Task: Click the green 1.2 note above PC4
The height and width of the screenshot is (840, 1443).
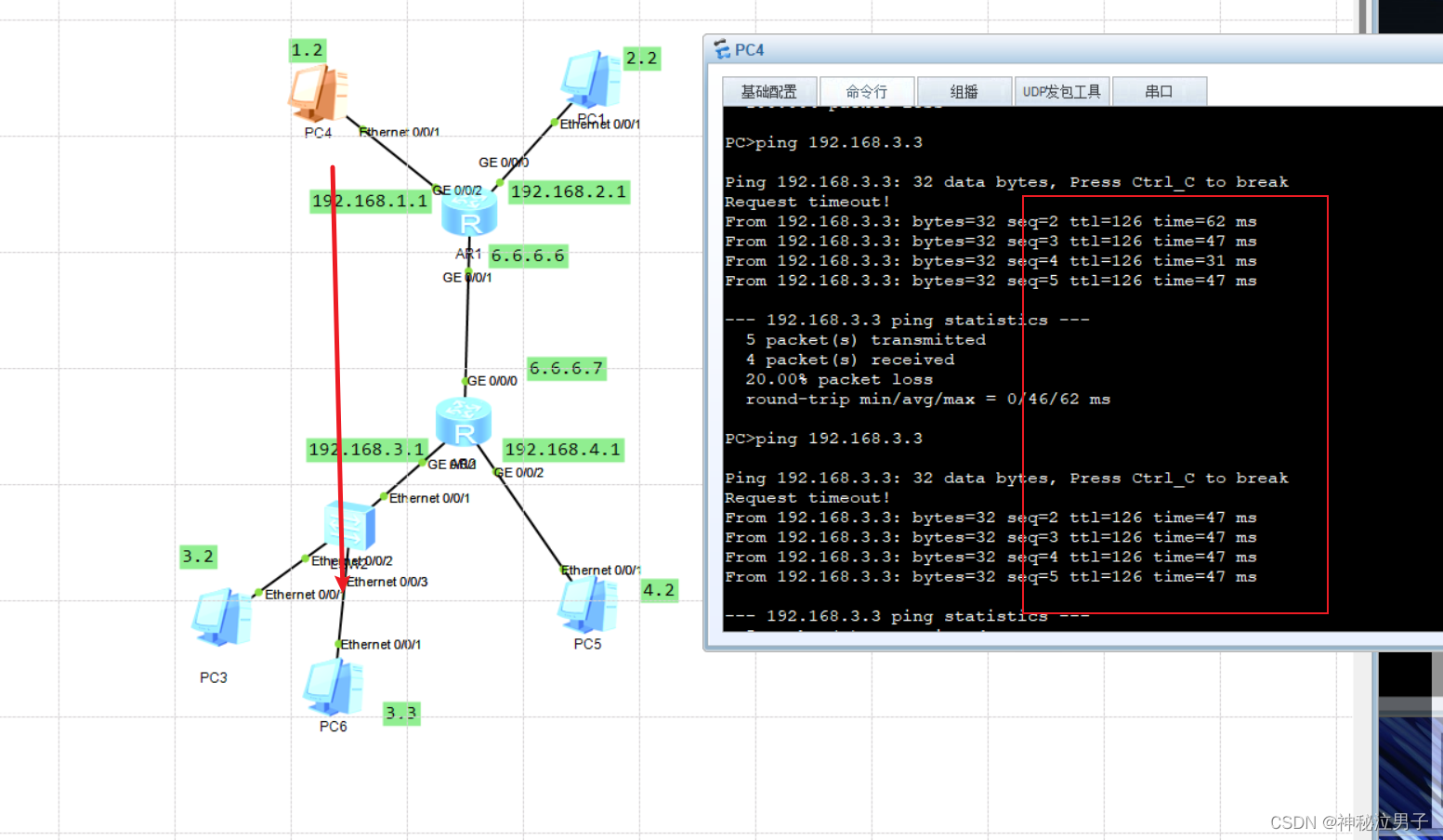Action: pos(308,50)
